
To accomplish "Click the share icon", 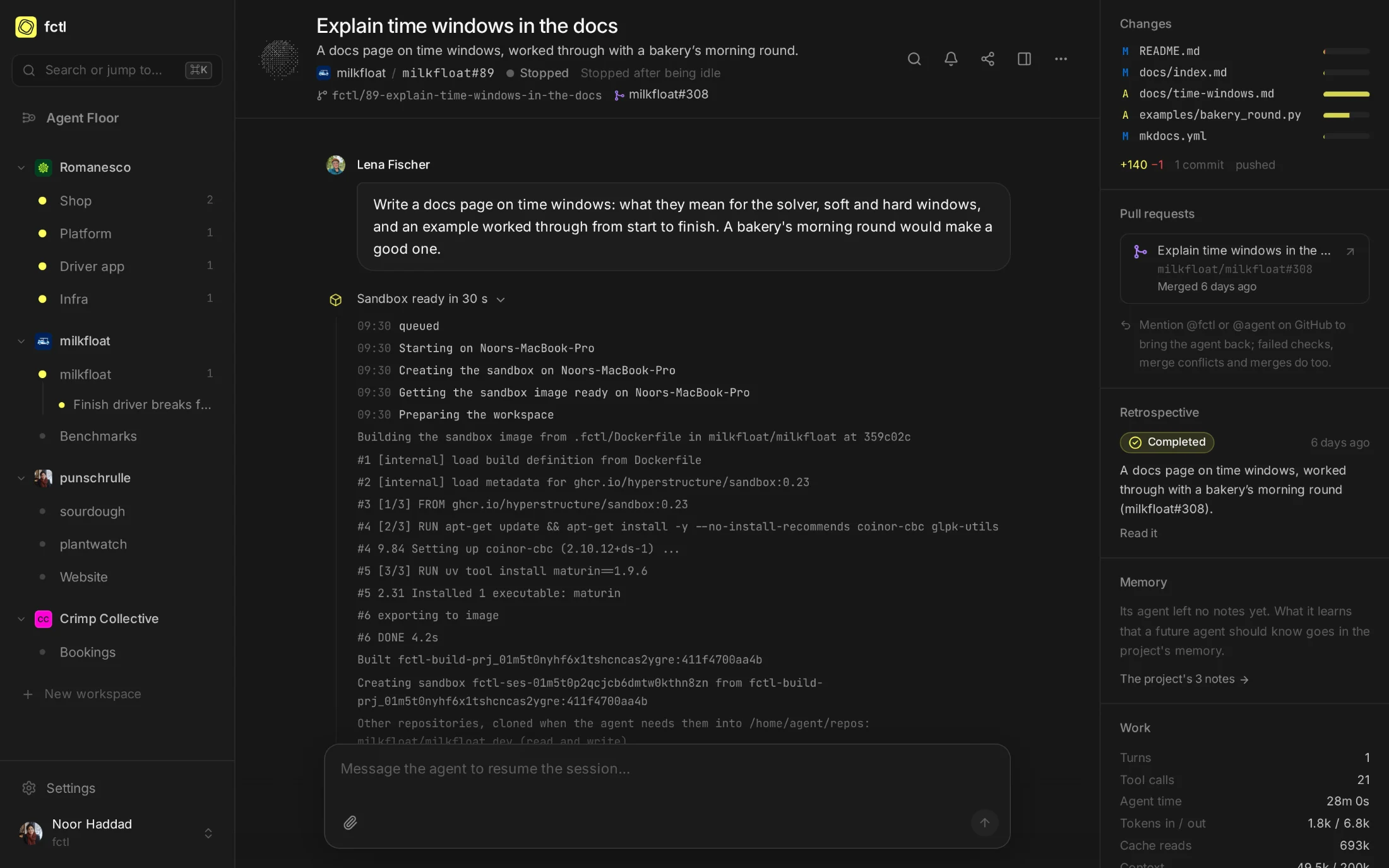I will point(987,59).
